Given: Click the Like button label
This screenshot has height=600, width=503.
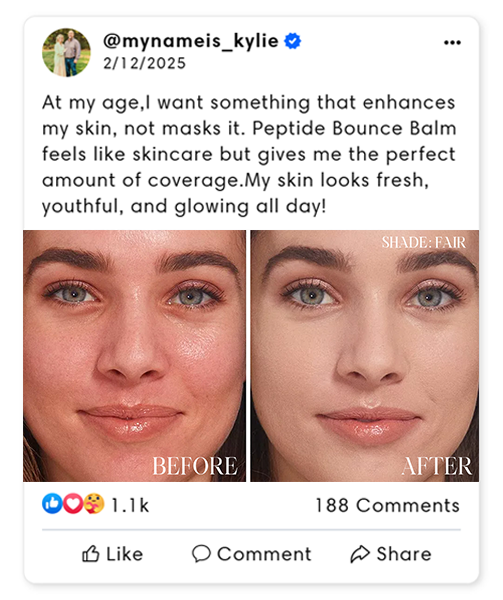Looking at the screenshot, I should (x=125, y=554).
